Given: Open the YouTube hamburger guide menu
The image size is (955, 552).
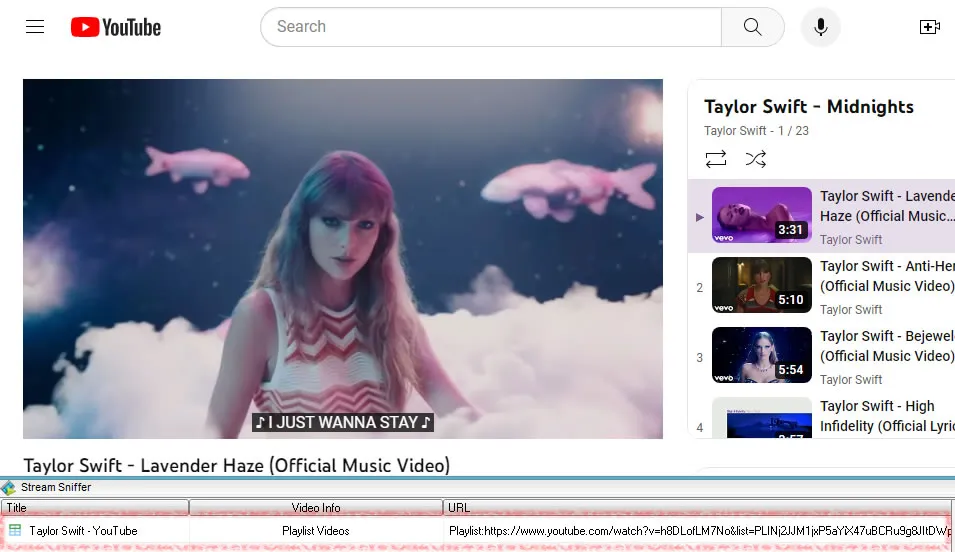Looking at the screenshot, I should (35, 27).
